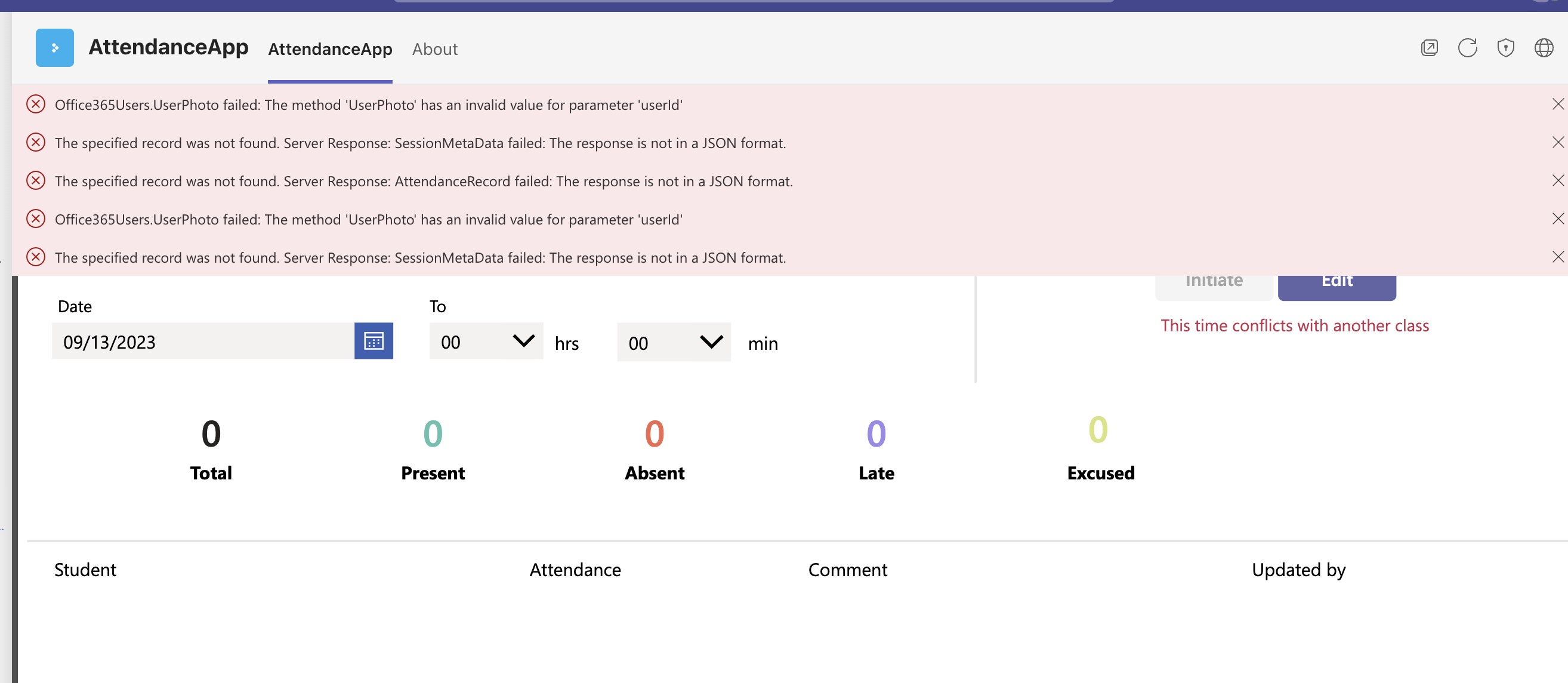Dismiss the first Office365Users.UserPhoto error banner
1568x683 pixels.
[1558, 104]
